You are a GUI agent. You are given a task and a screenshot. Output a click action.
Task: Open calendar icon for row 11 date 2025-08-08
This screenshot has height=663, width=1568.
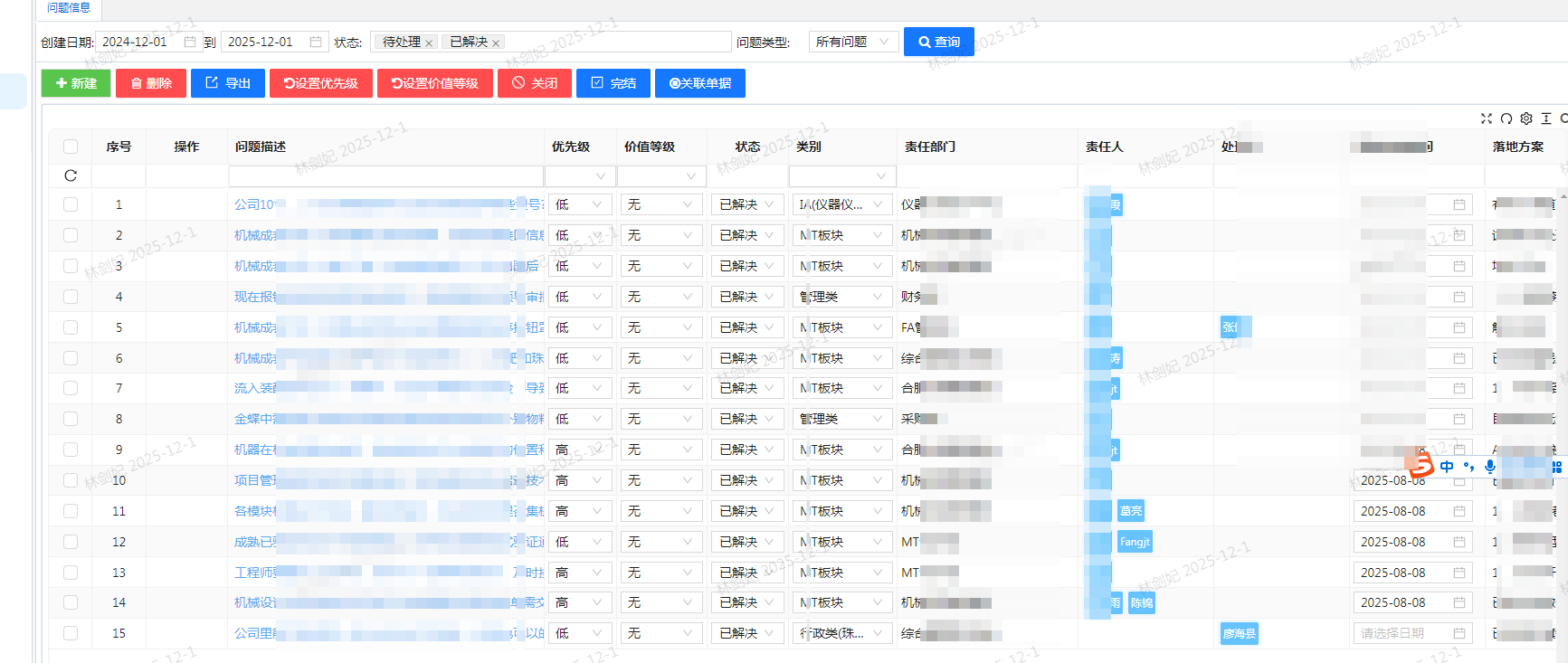[1459, 511]
